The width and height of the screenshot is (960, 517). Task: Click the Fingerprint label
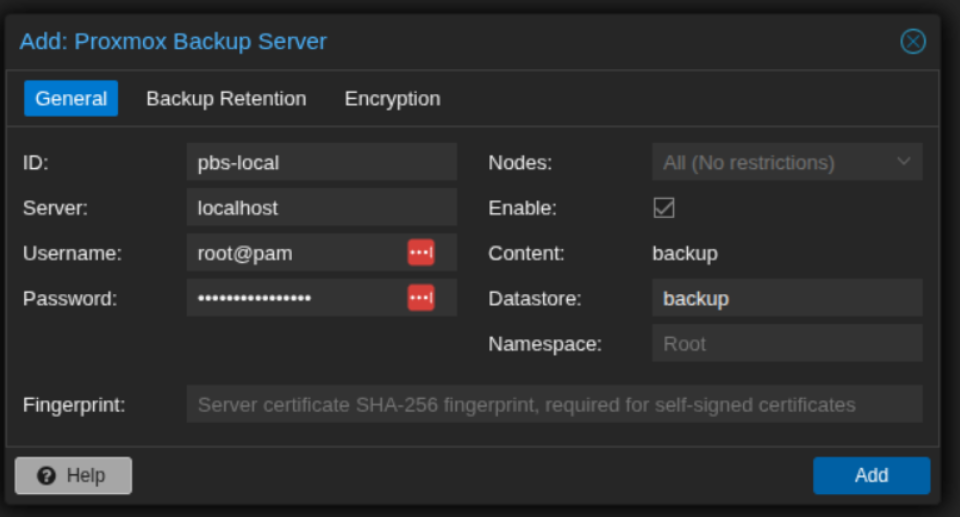tap(74, 404)
